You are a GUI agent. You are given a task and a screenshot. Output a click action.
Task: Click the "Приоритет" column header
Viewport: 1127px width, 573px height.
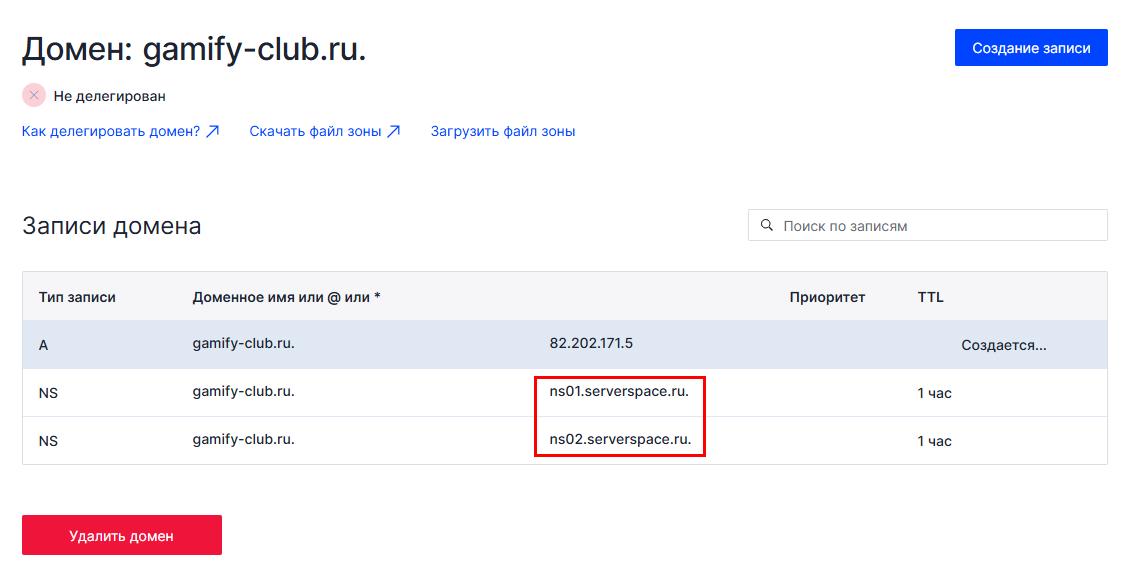pyautogui.click(x=827, y=297)
